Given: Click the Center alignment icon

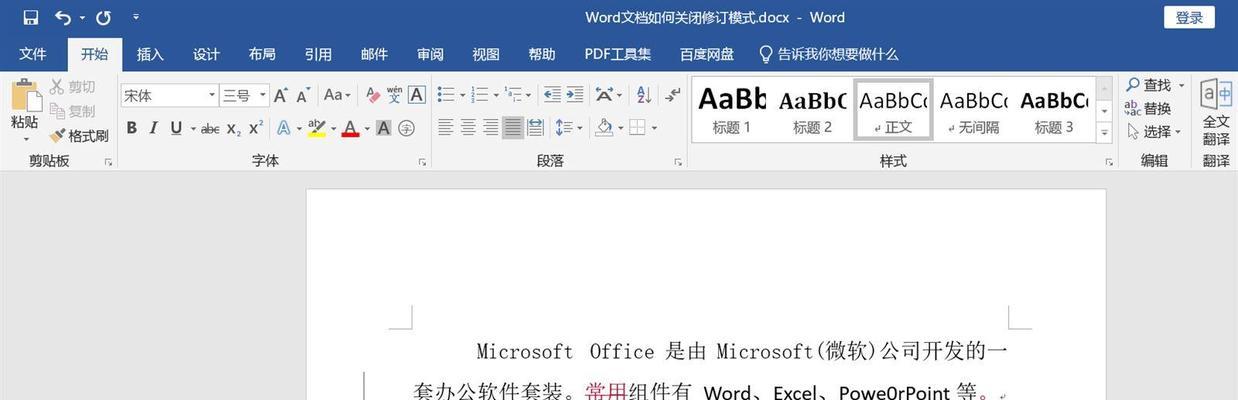Looking at the screenshot, I should 468,128.
